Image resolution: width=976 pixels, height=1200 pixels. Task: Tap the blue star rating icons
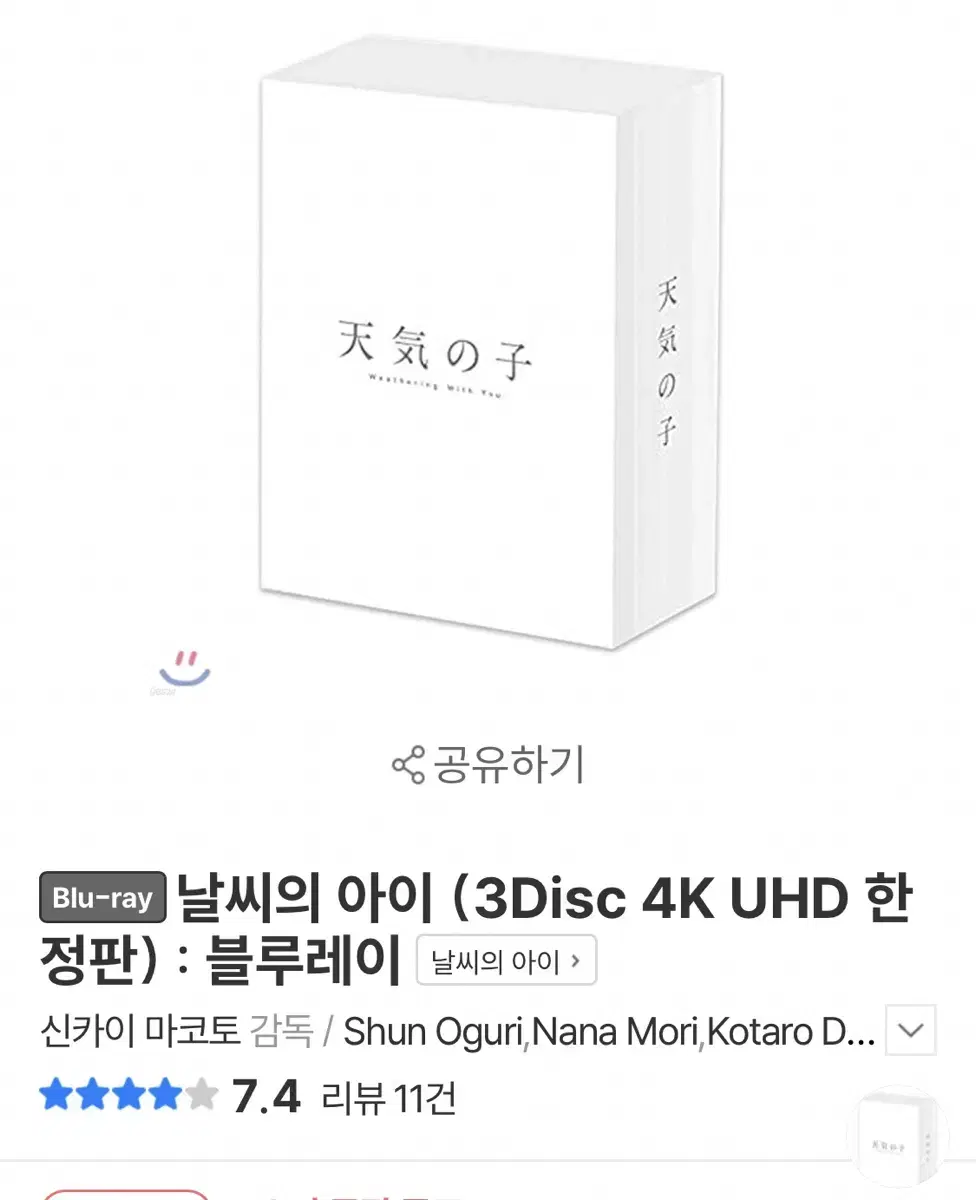click(128, 1096)
